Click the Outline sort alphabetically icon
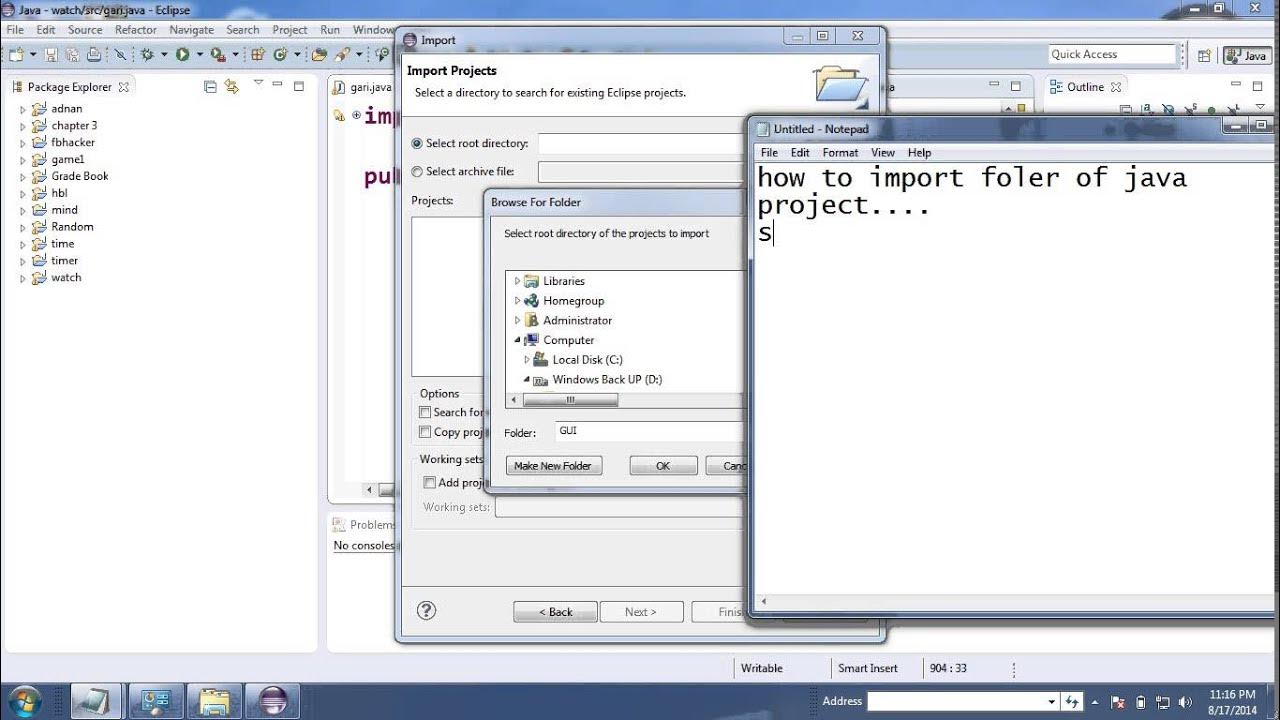 1148,109
